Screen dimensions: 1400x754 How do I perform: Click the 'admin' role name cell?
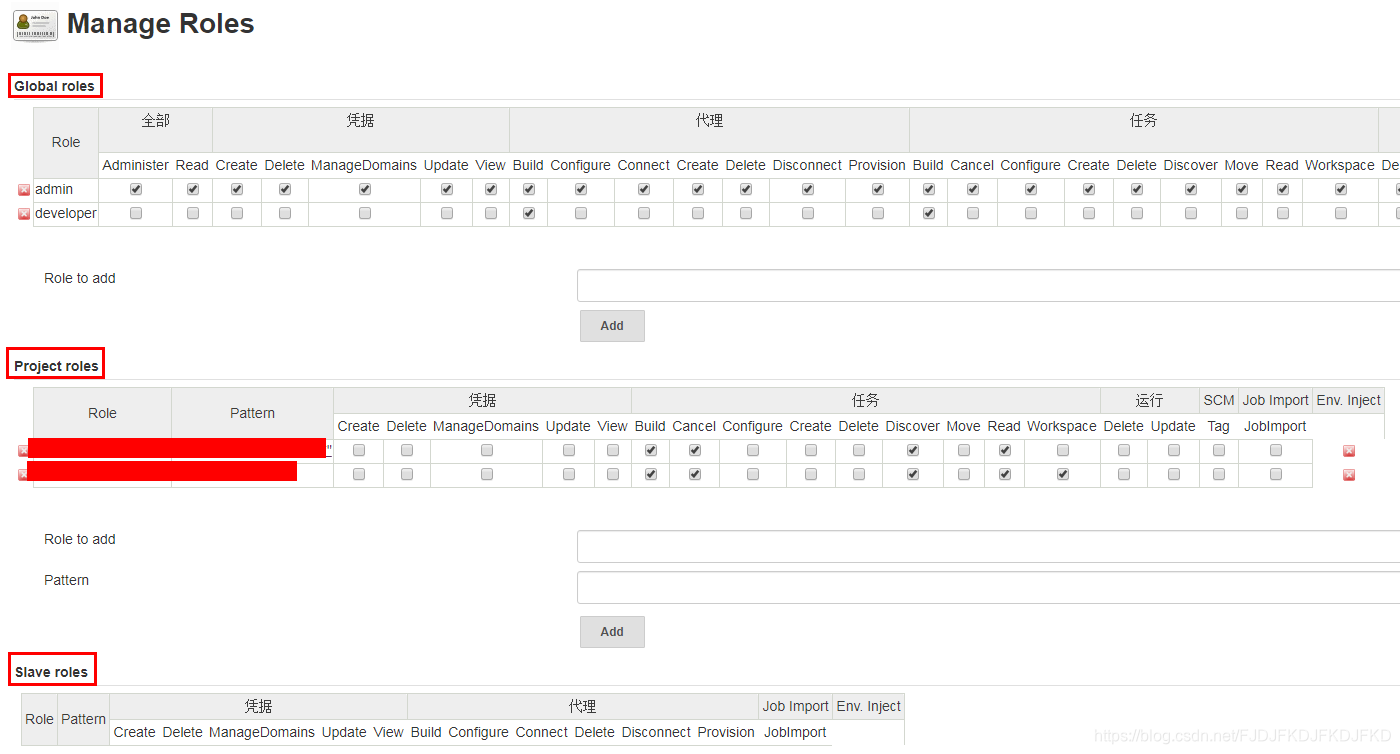[x=66, y=189]
